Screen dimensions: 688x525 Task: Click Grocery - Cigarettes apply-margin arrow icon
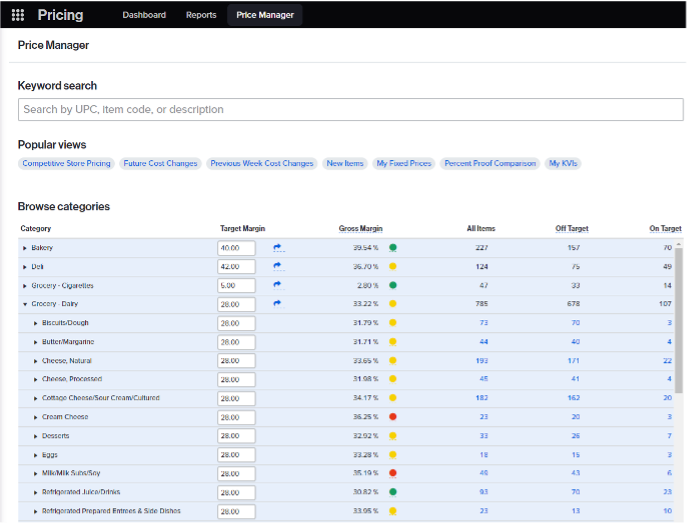click(x=278, y=285)
